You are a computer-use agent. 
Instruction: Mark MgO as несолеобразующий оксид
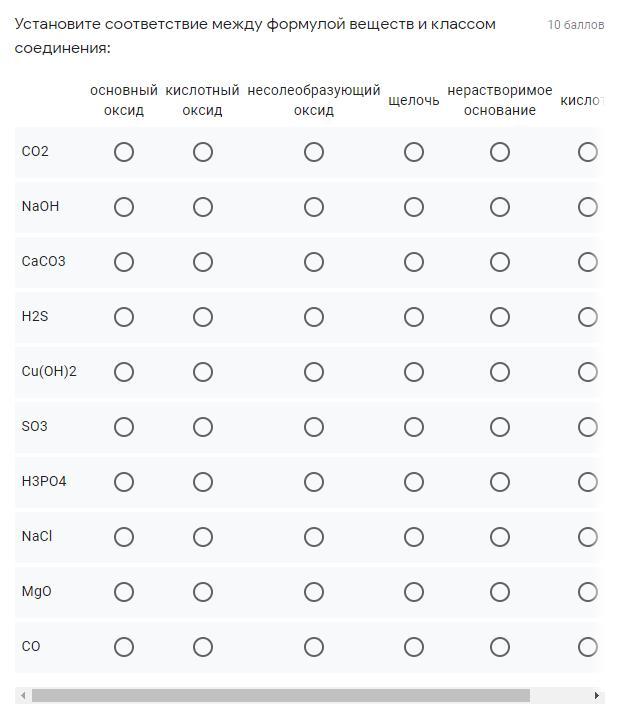pos(314,592)
